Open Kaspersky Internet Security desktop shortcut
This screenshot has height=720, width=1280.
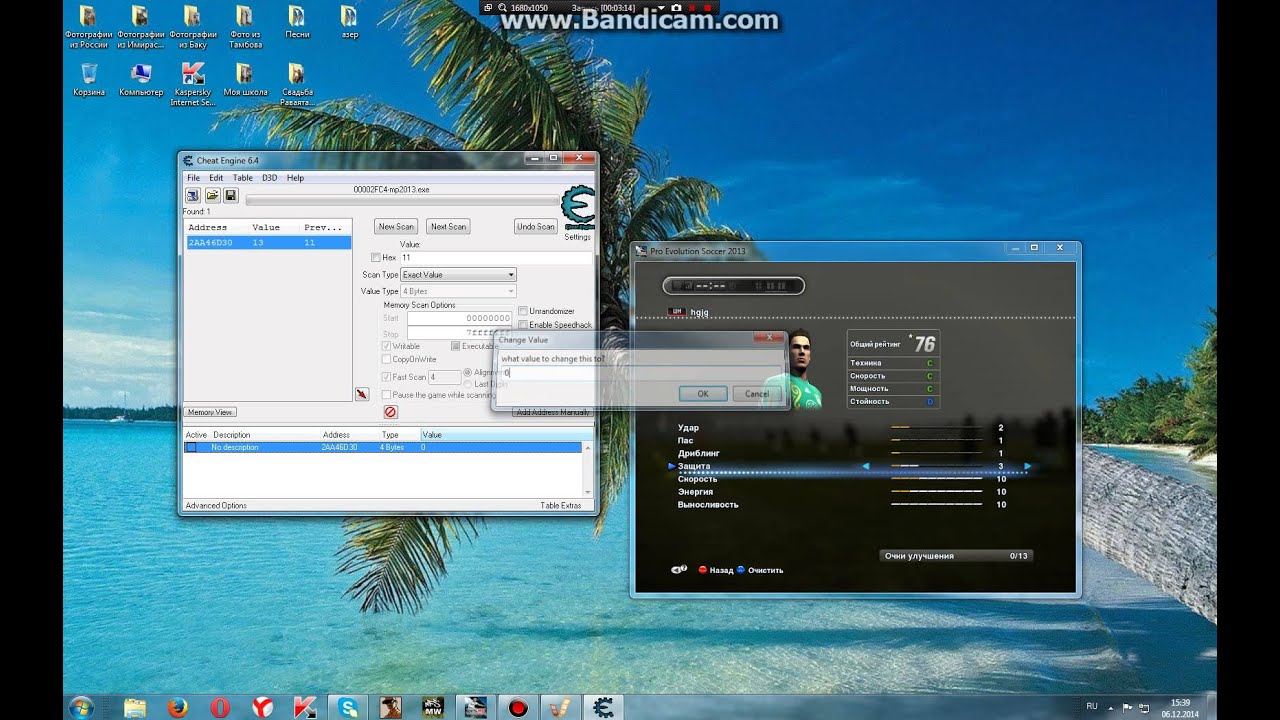click(x=193, y=85)
